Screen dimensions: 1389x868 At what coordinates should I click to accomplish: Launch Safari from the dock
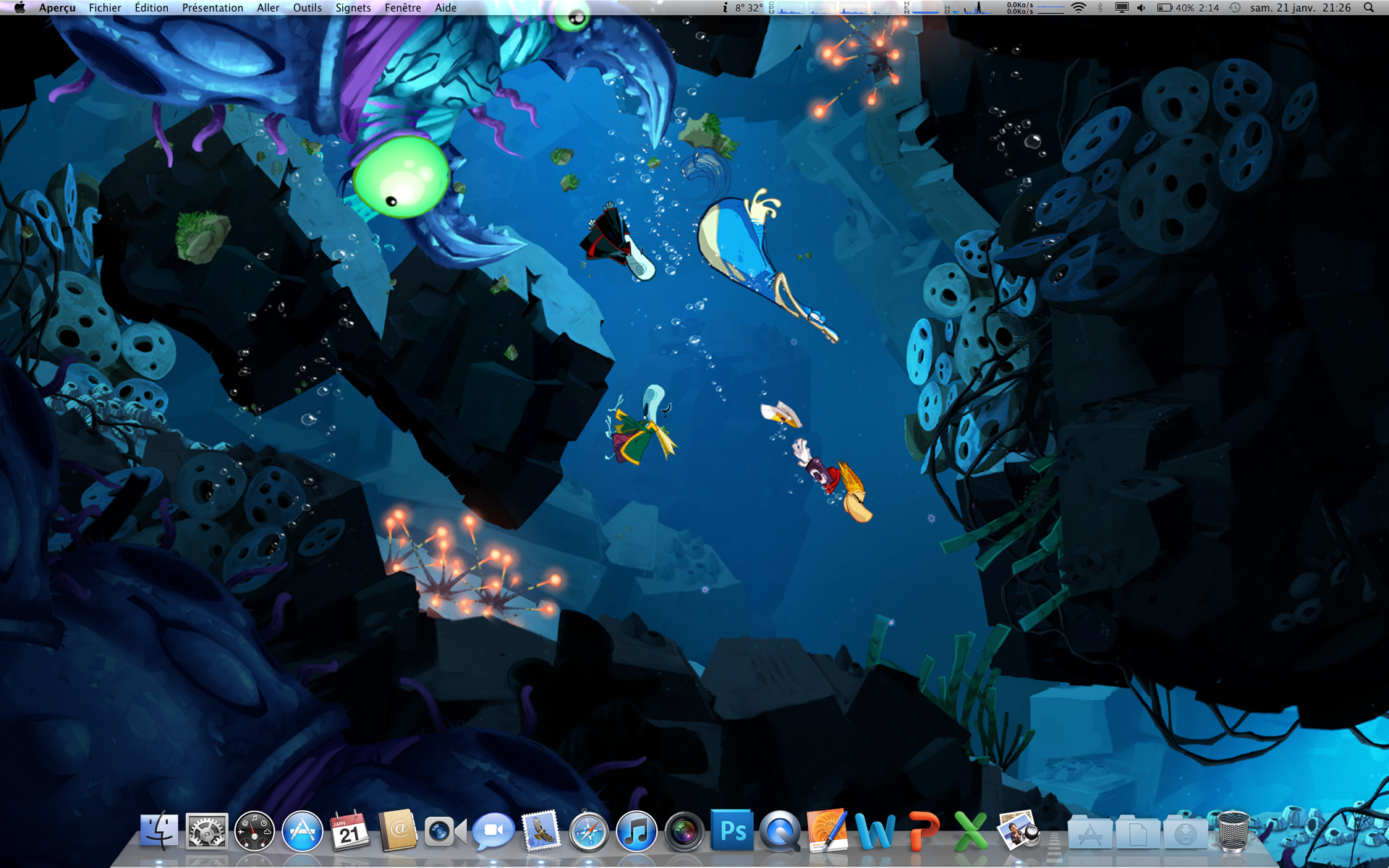pyautogui.click(x=588, y=833)
